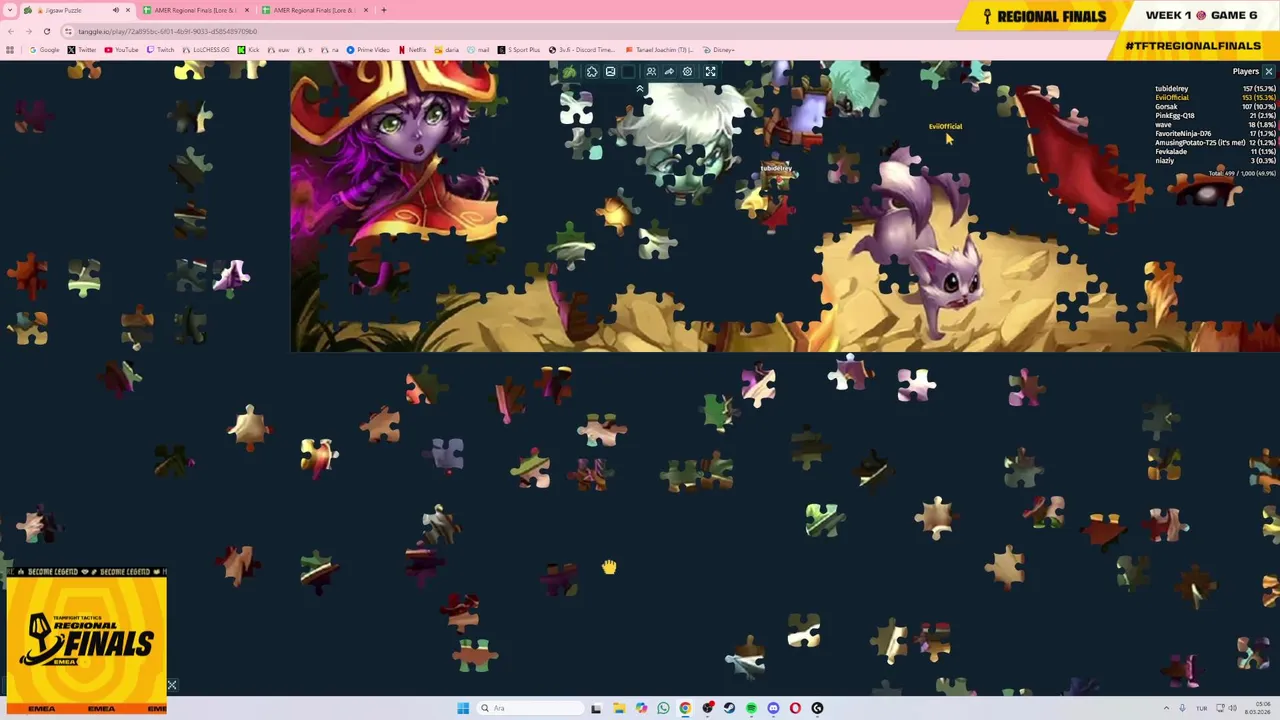Pick the background color swatch in toolbar
This screenshot has height=720, width=1280.
point(628,72)
